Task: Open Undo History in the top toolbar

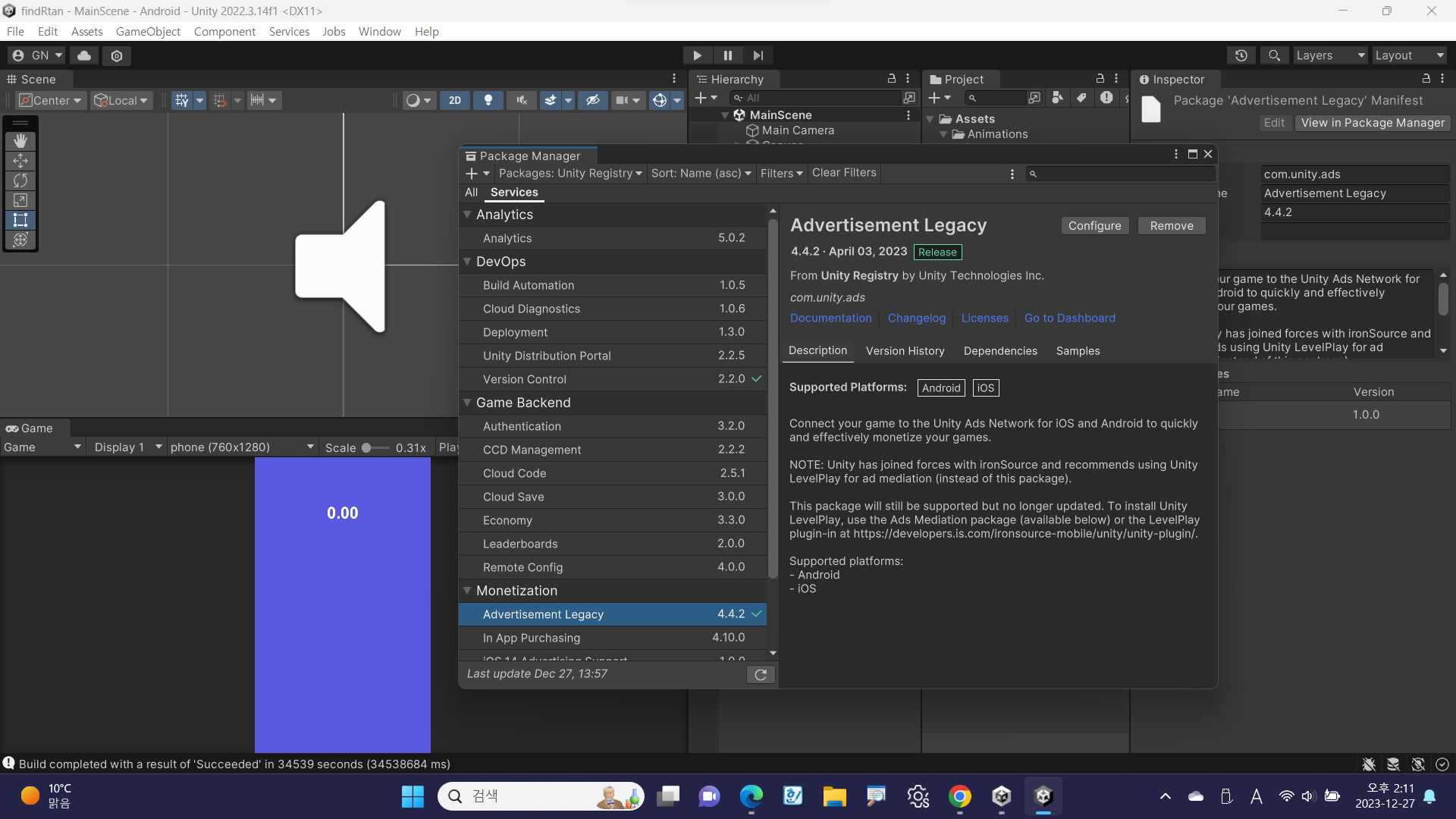Action: [1241, 55]
